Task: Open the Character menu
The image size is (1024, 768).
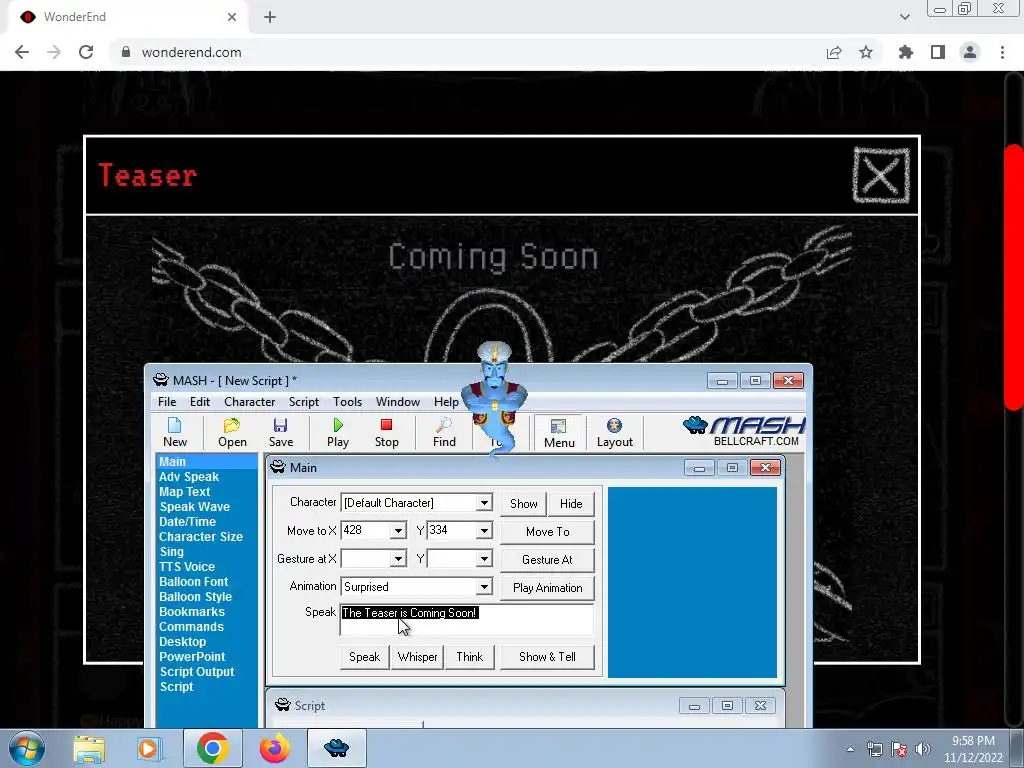Action: pos(249,402)
